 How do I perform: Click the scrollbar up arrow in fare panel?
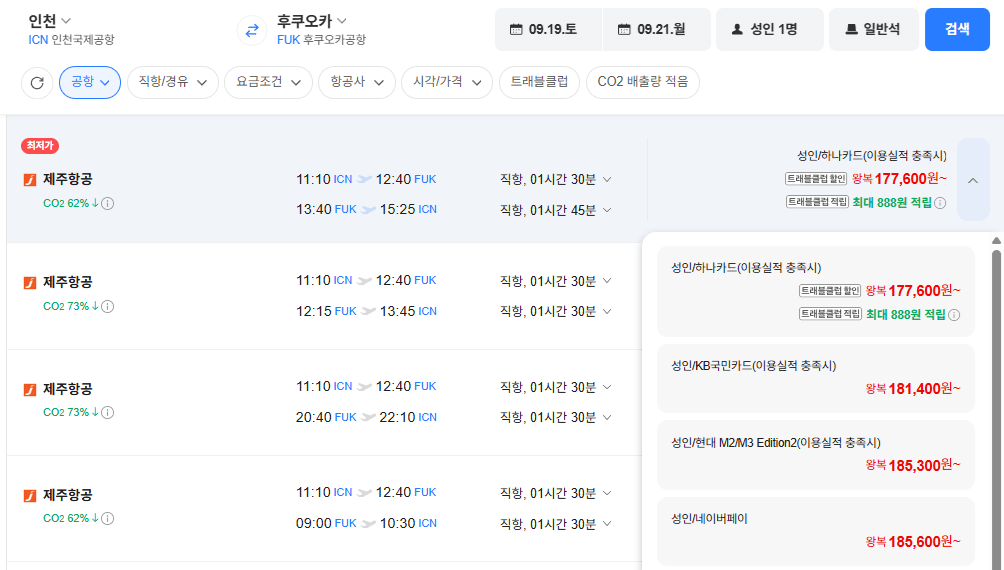point(996,241)
